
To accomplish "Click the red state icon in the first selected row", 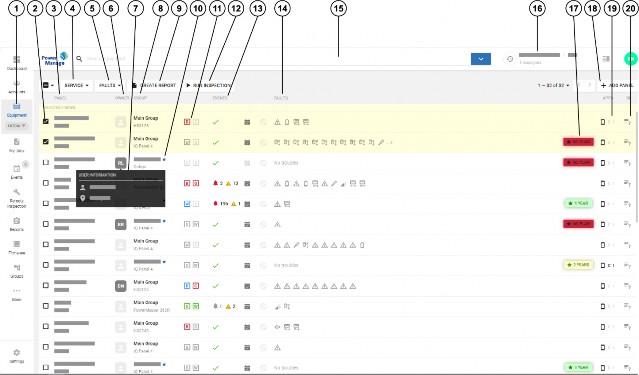I will tap(187, 121).
